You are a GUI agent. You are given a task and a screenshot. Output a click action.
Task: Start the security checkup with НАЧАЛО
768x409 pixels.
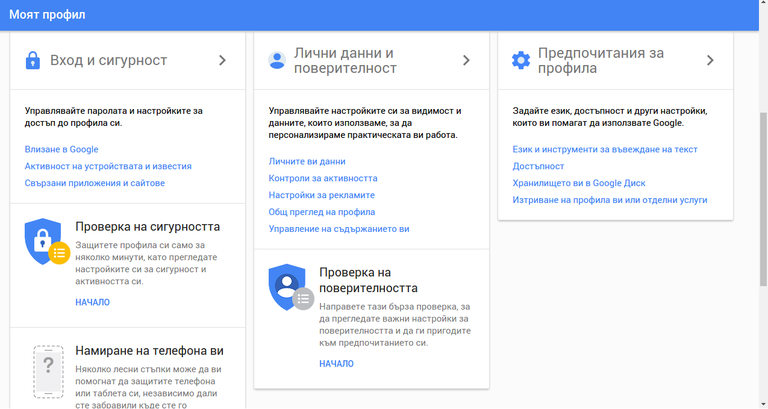pyautogui.click(x=92, y=302)
